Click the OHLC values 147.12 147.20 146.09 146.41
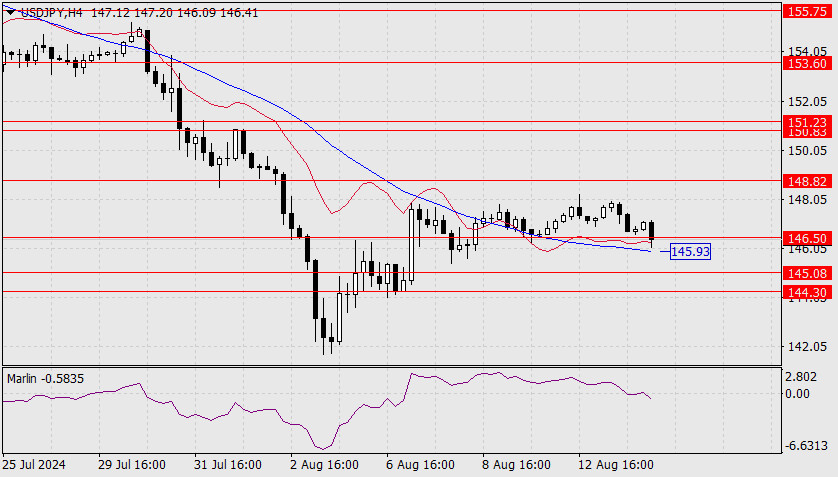838x477 pixels. point(174,12)
